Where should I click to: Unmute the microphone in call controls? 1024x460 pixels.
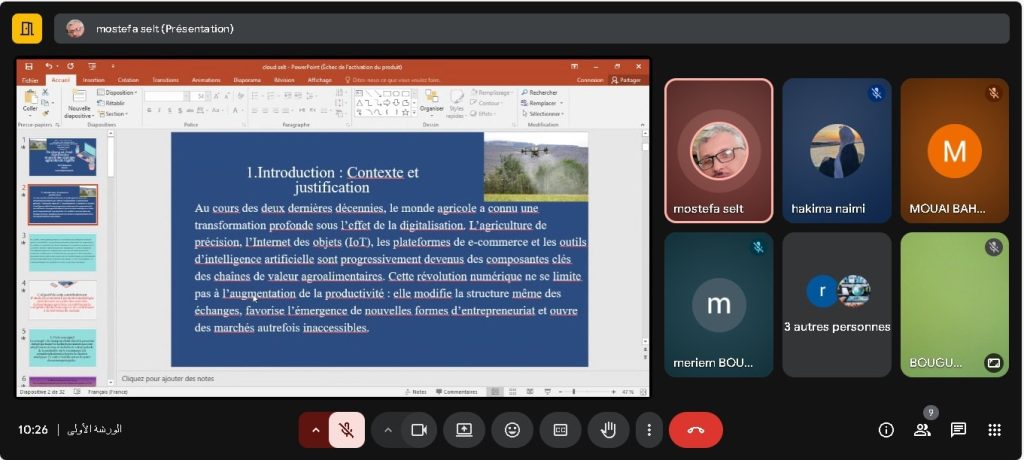[x=347, y=430]
